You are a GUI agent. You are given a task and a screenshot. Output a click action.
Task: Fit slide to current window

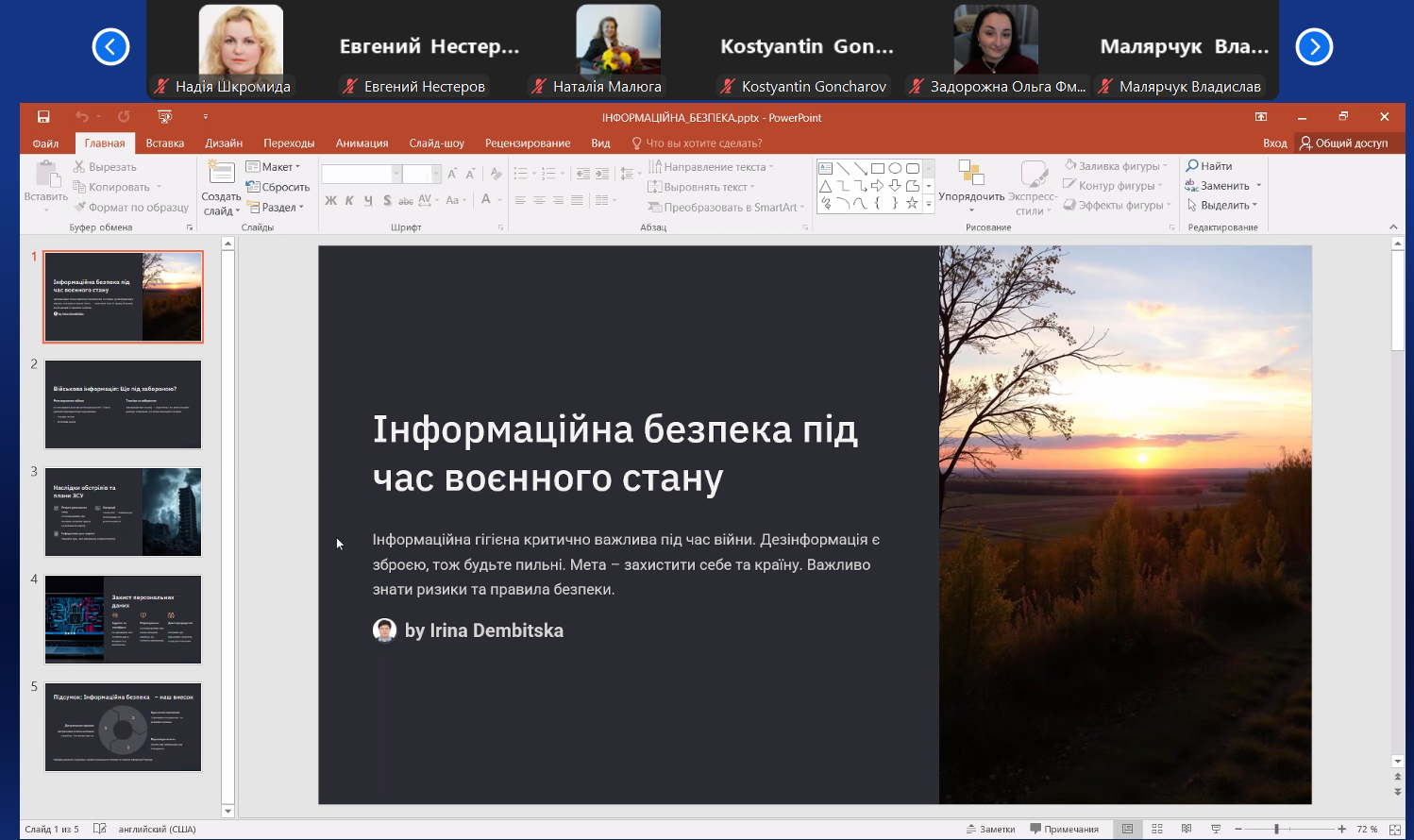(x=1395, y=829)
